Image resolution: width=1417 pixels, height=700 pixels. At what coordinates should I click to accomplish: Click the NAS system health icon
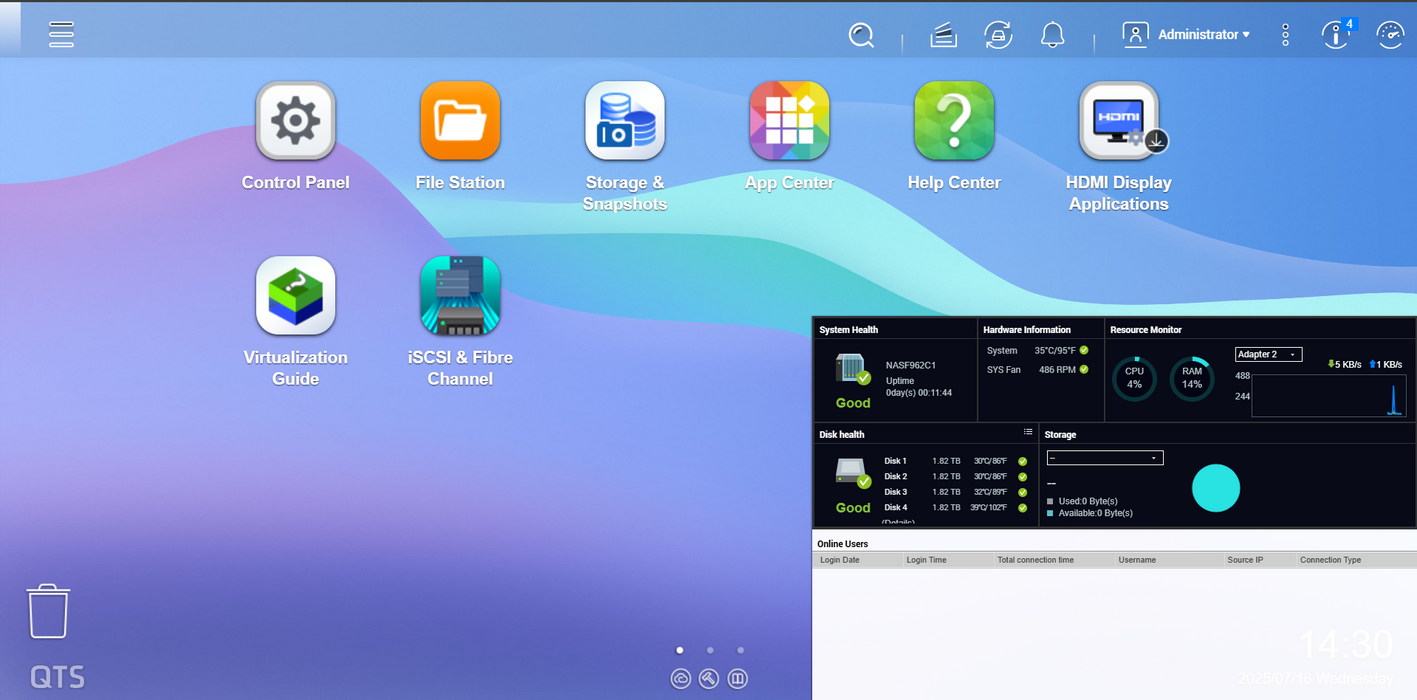[x=853, y=369]
